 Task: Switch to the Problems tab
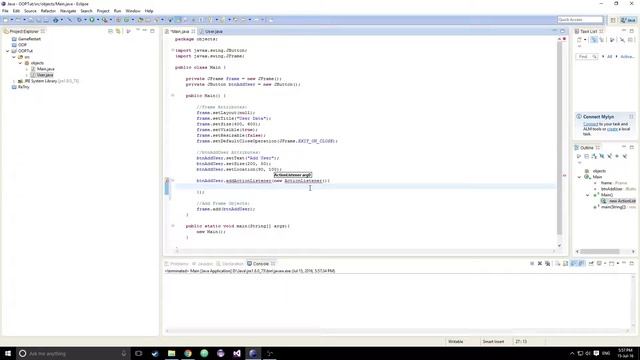coord(176,264)
